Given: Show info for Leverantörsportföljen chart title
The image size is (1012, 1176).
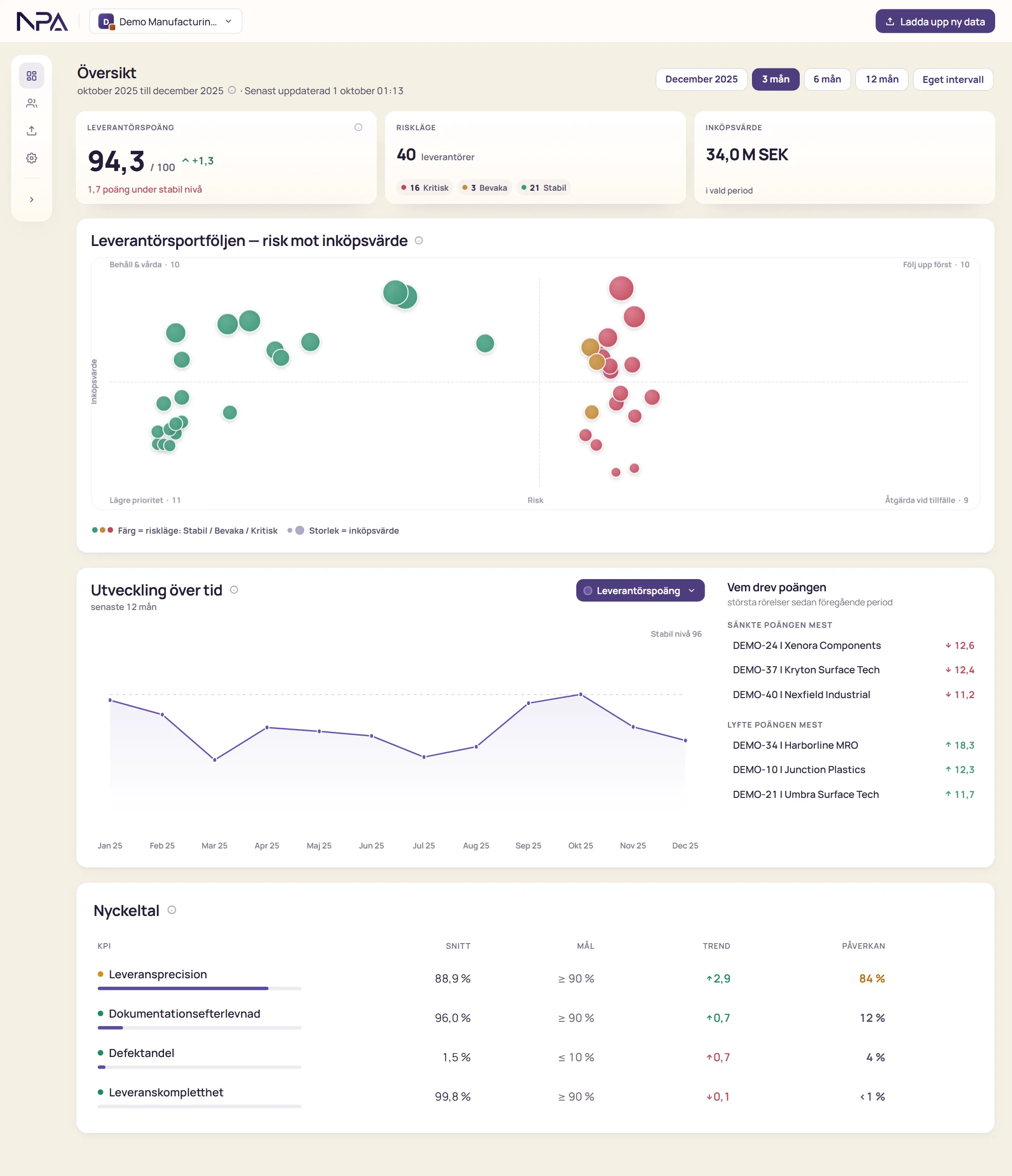Looking at the screenshot, I should click(419, 241).
